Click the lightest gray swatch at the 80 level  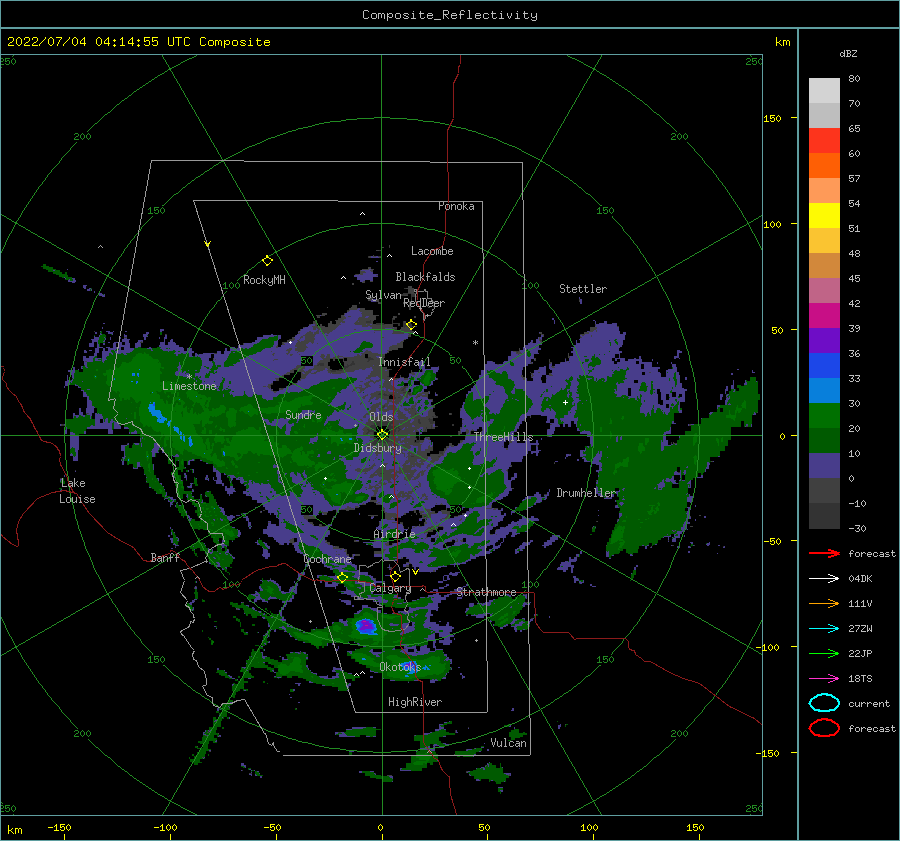[x=824, y=91]
